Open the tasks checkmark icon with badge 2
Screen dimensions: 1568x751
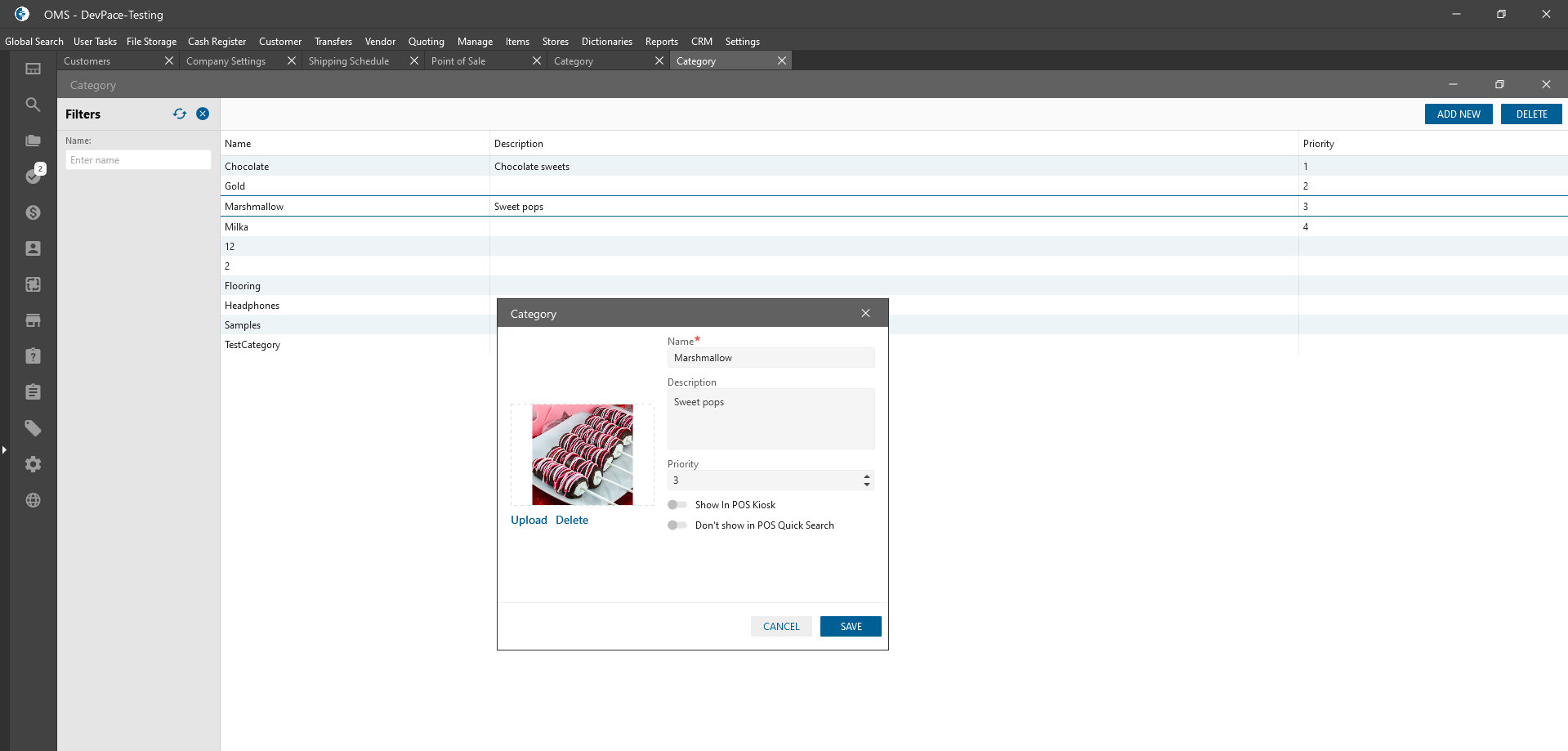pyautogui.click(x=34, y=176)
